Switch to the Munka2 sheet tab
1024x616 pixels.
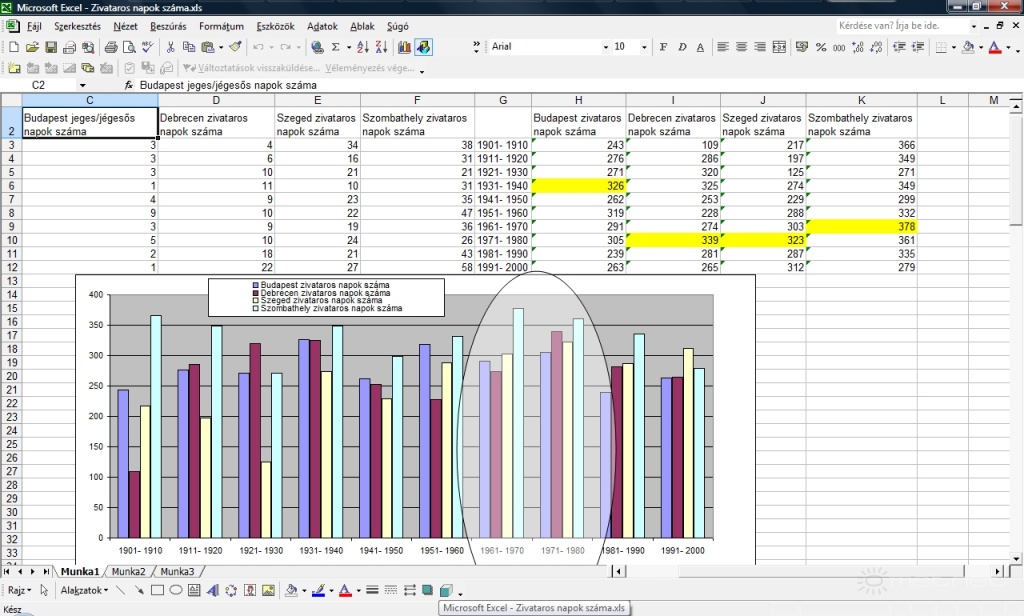point(128,572)
